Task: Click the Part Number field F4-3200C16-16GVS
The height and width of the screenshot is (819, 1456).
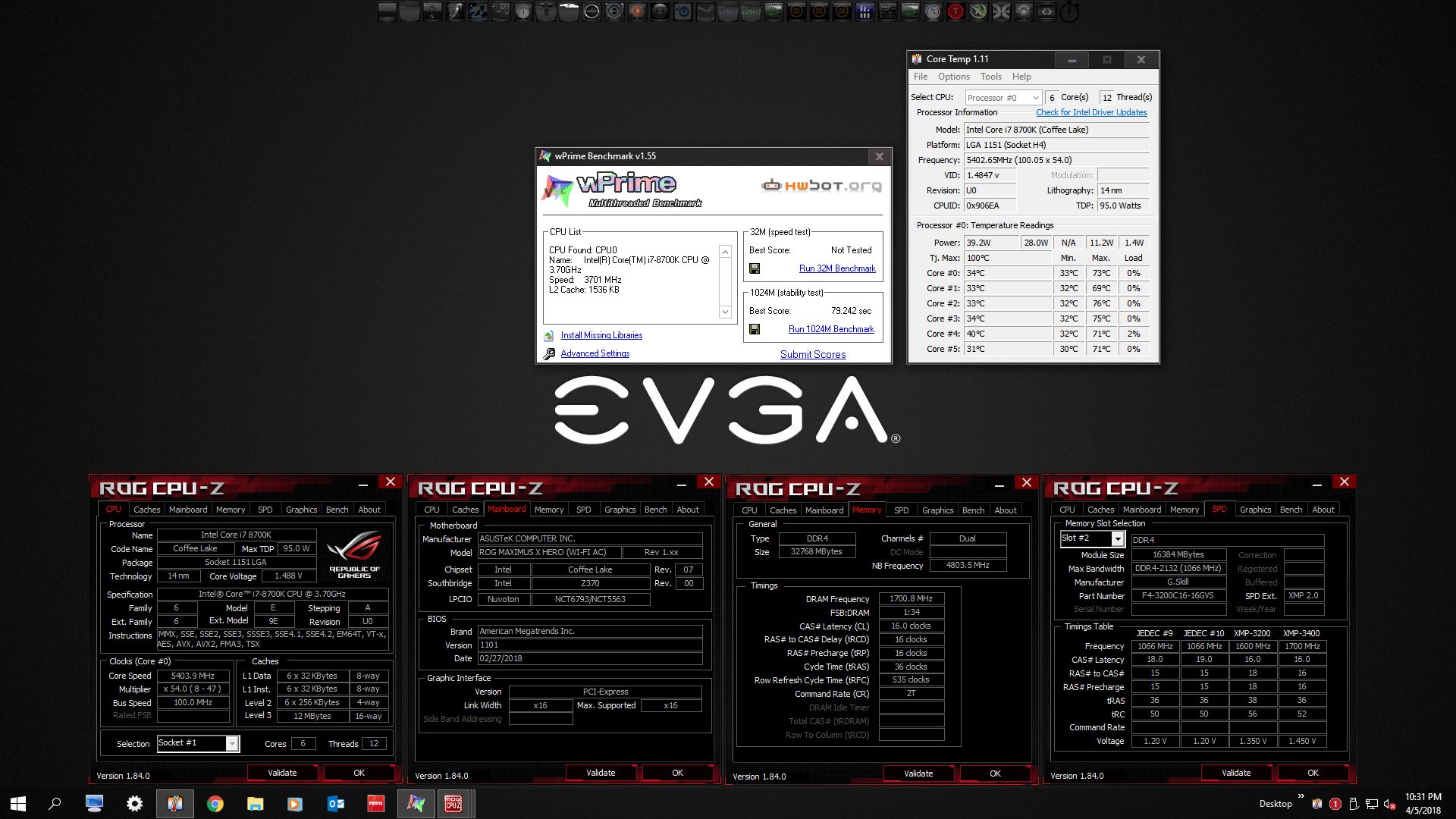Action: pyautogui.click(x=1178, y=596)
